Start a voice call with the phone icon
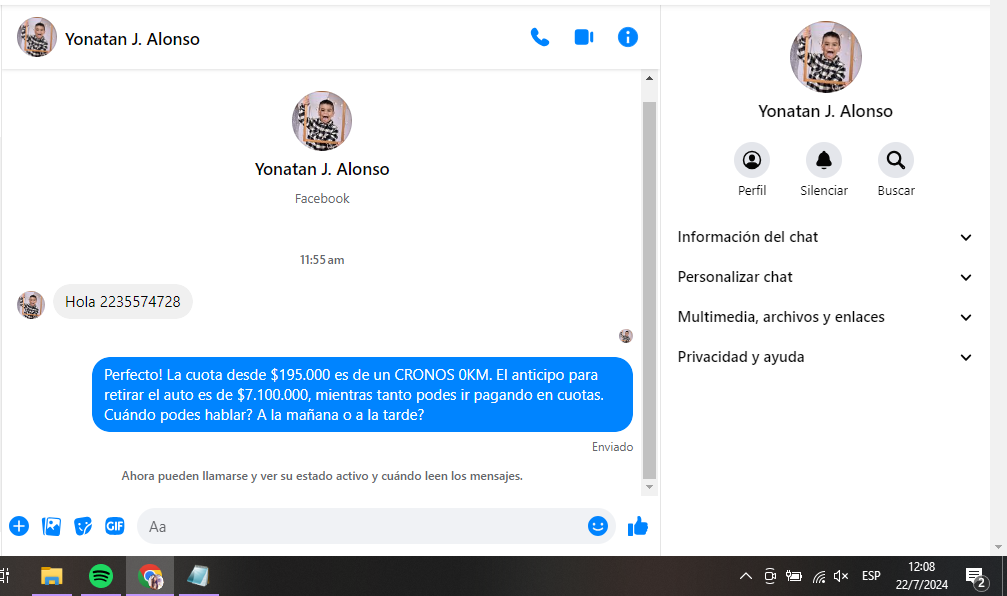The height and width of the screenshot is (596, 1007). pos(540,38)
